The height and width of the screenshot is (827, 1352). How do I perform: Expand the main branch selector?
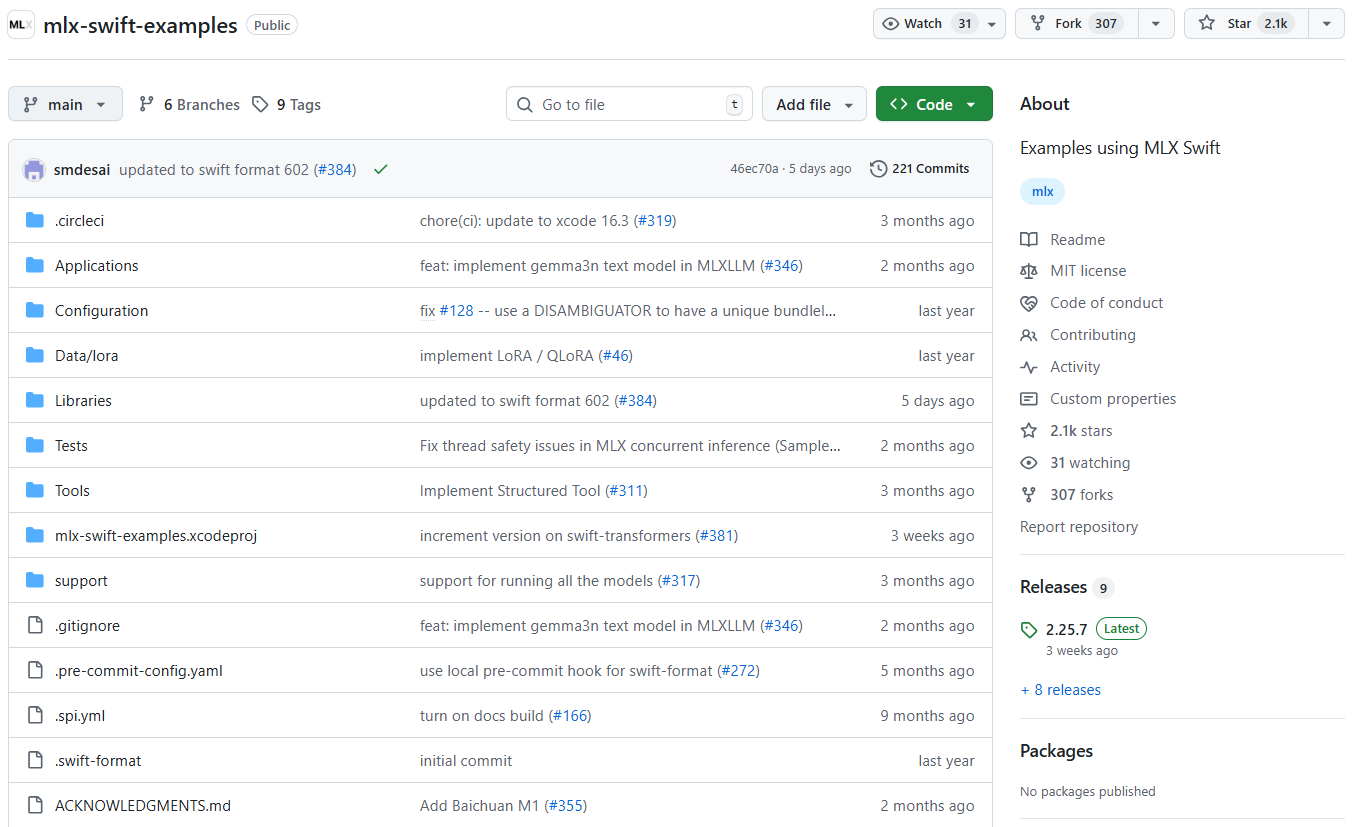(65, 103)
